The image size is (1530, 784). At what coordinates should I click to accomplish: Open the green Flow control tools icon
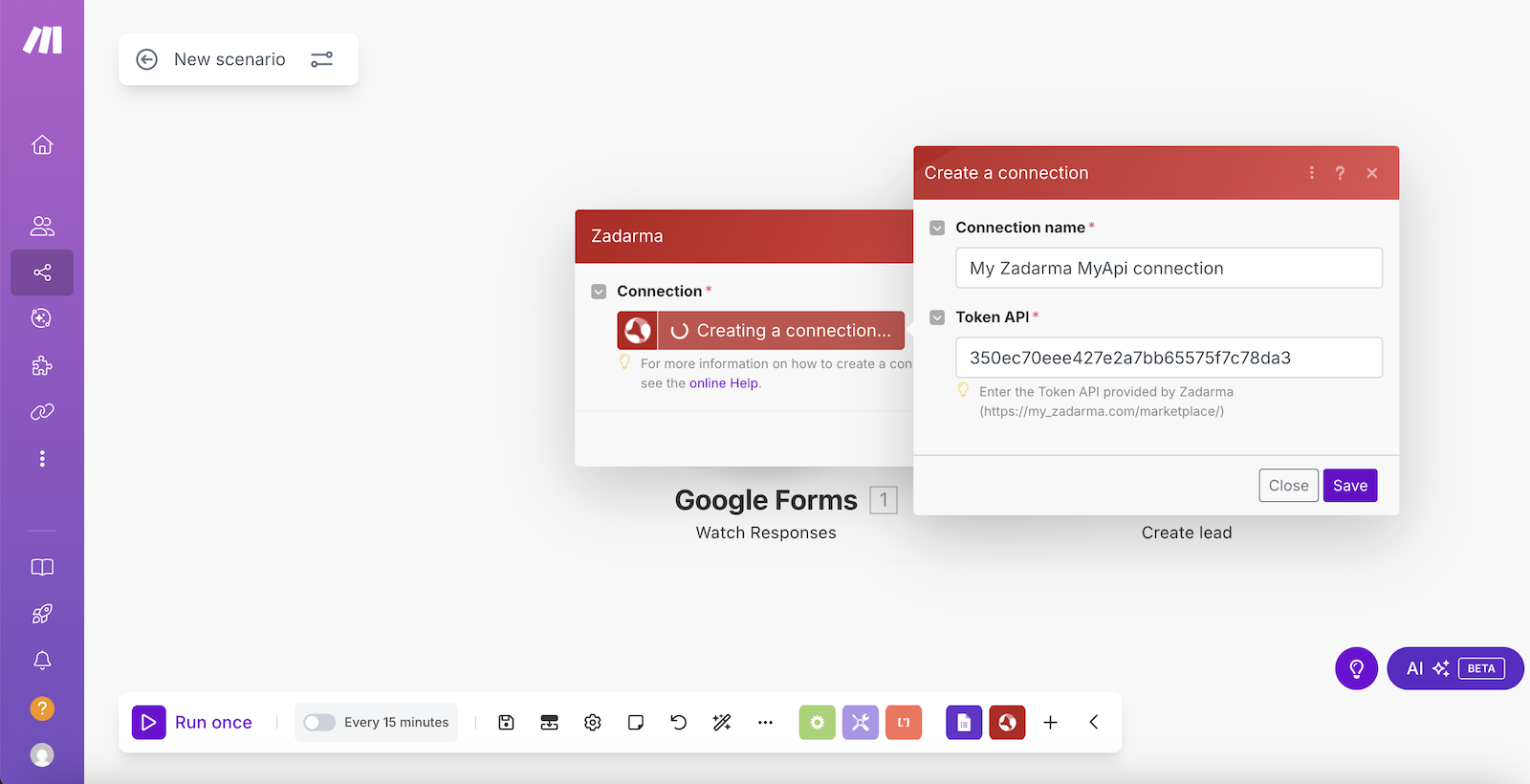click(x=817, y=723)
